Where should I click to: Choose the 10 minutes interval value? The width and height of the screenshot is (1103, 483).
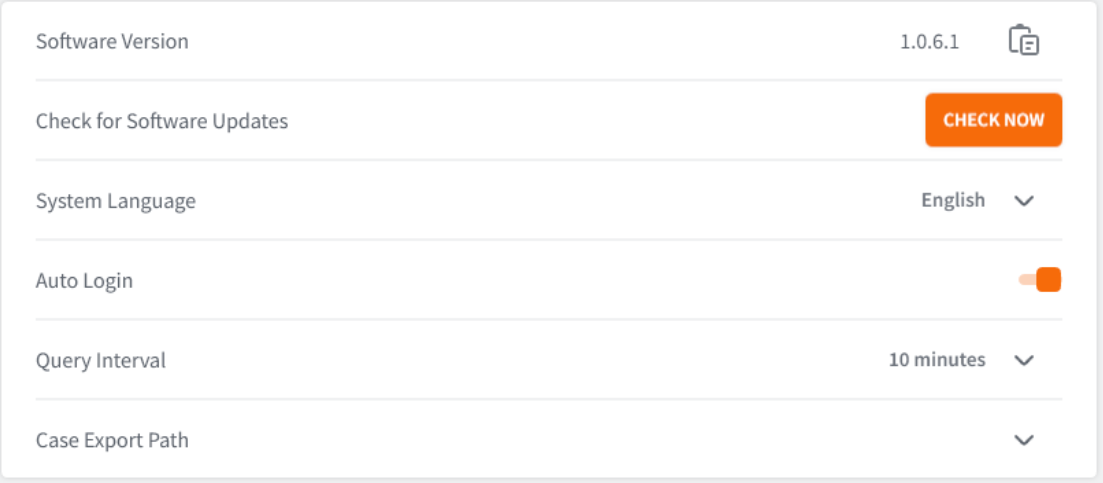(x=937, y=360)
